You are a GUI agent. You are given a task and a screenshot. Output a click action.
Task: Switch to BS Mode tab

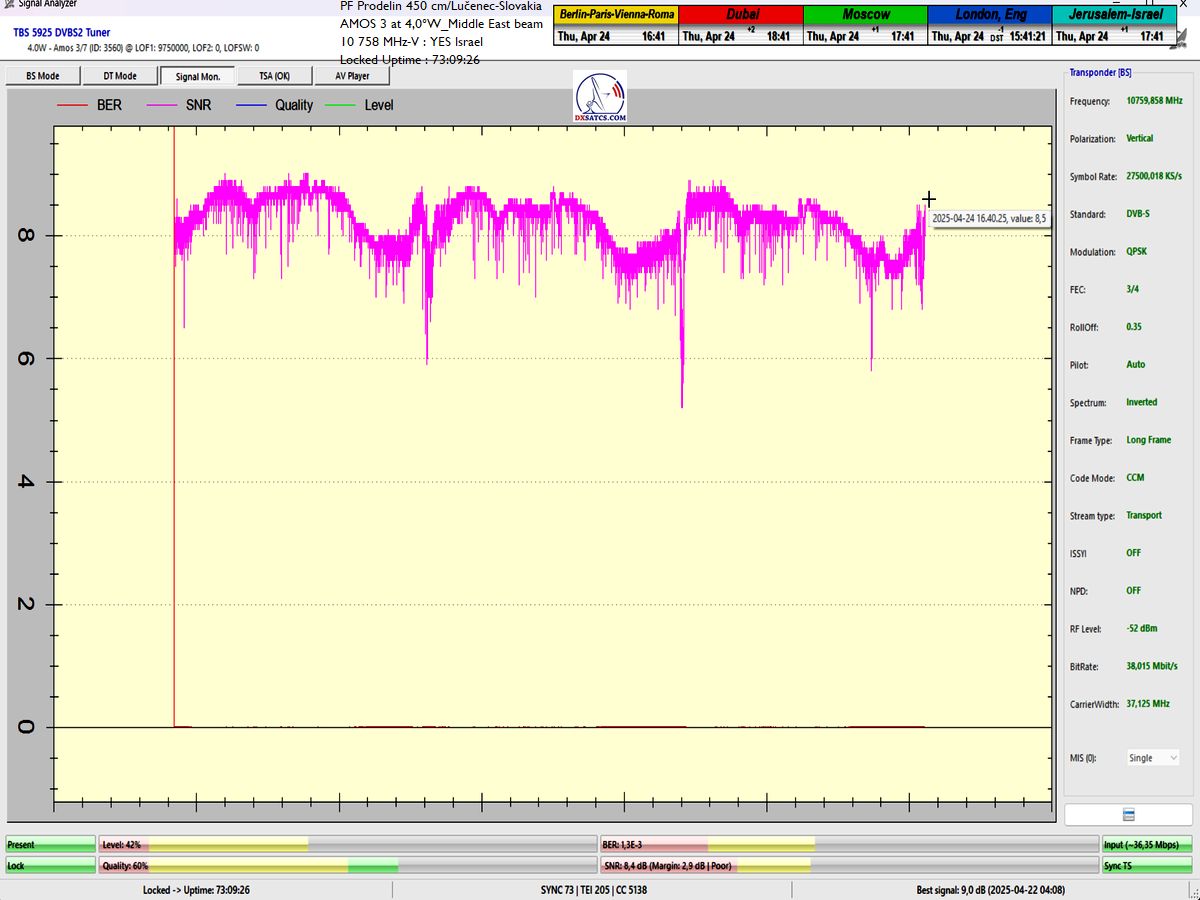(x=42, y=76)
